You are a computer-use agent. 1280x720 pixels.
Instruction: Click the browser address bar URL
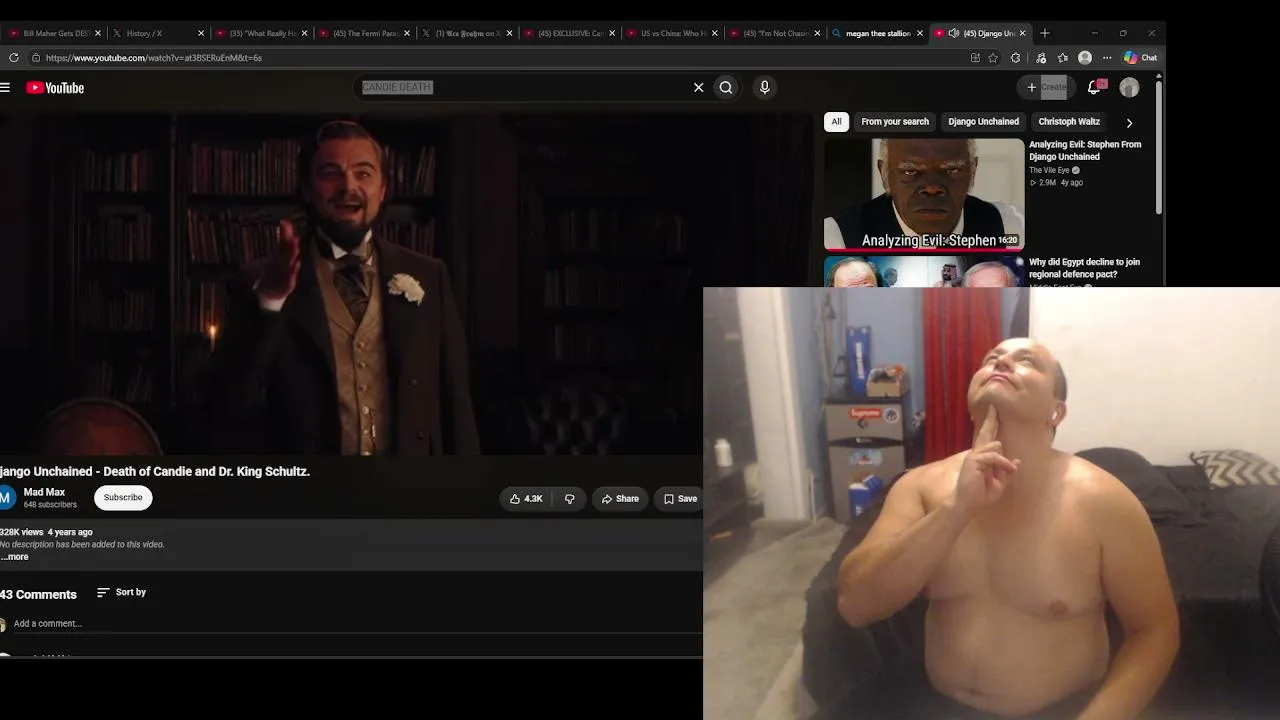(154, 58)
